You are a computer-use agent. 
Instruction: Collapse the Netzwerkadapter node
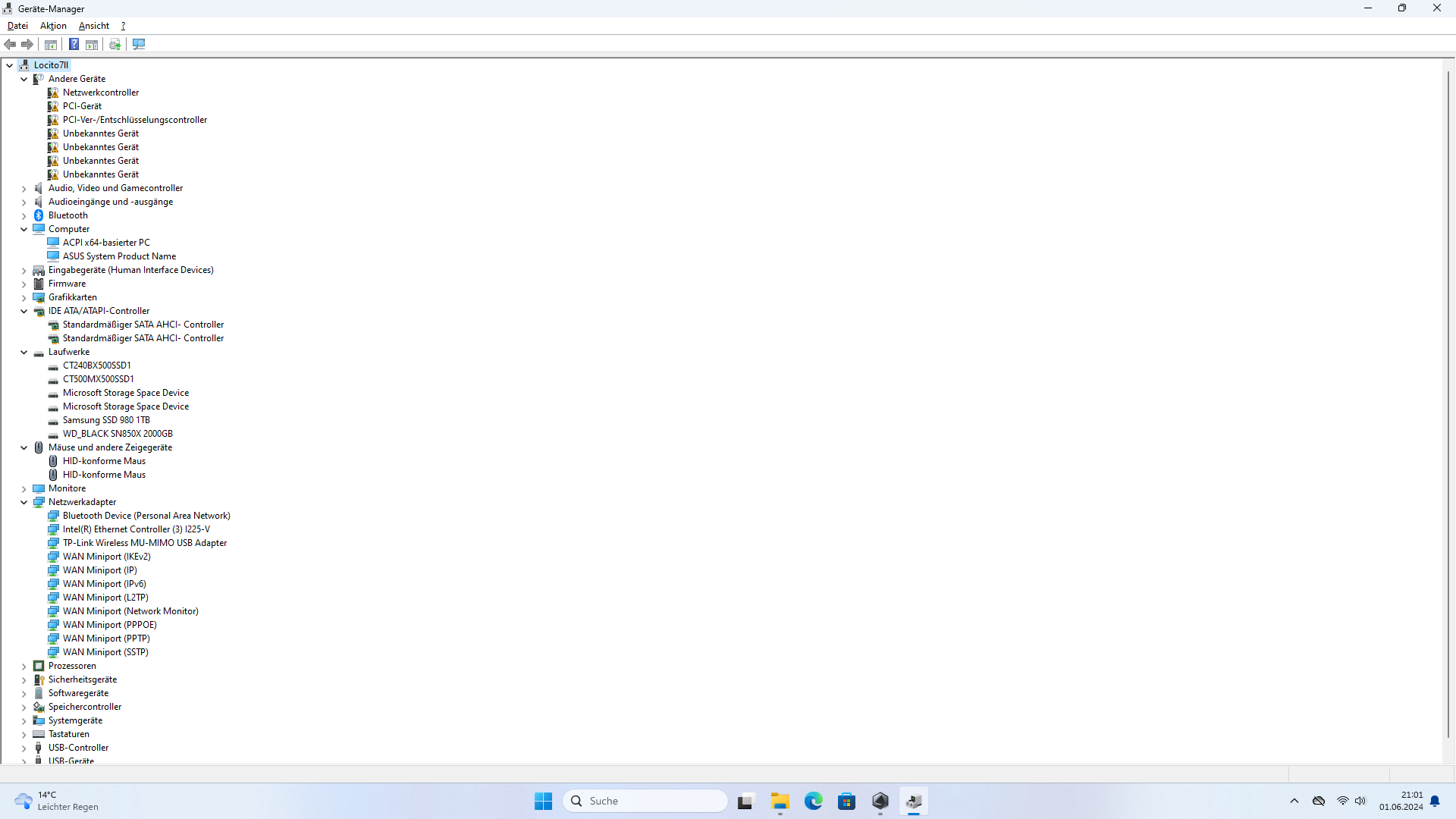(24, 502)
